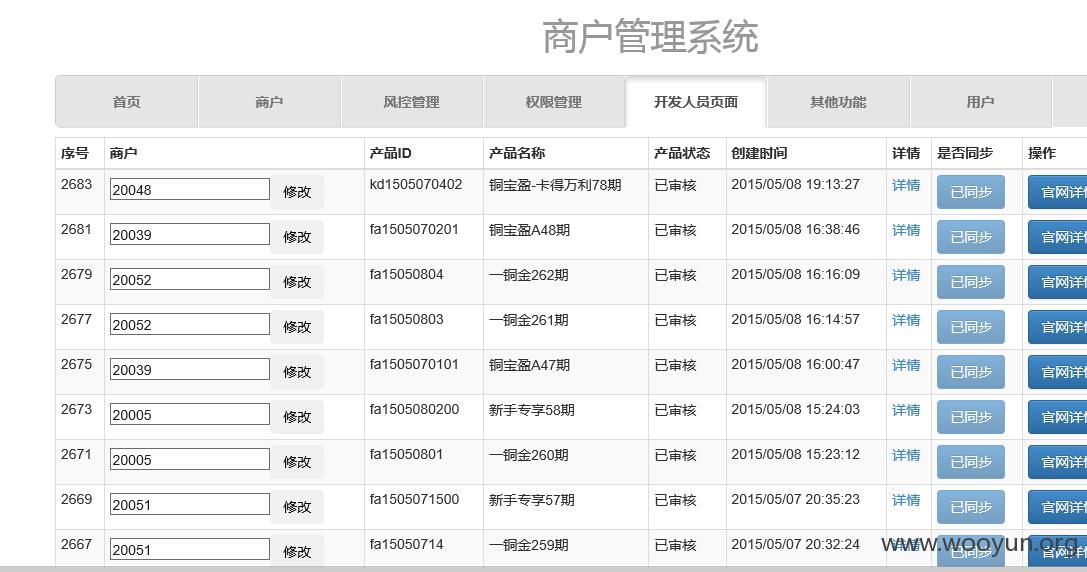The image size is (1087, 572).
Task: Open 详情 link for fa15050801
Action: point(906,456)
